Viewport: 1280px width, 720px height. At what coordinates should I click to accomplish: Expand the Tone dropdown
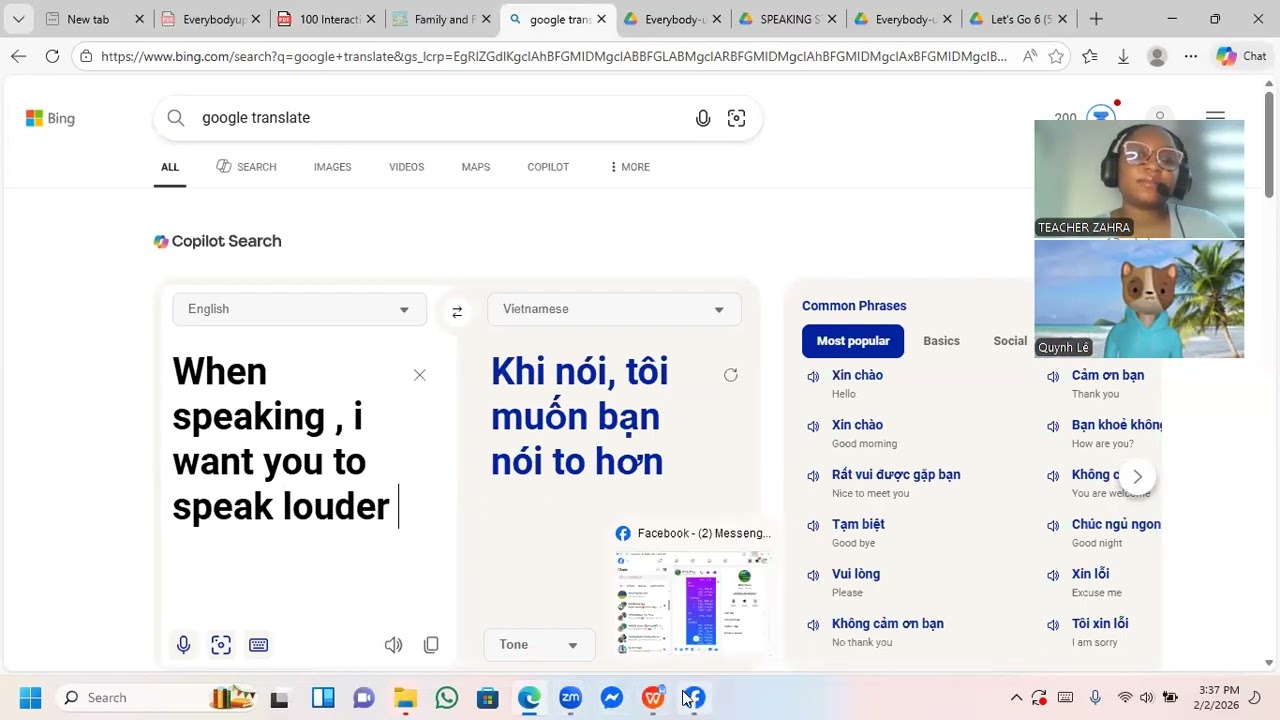click(x=539, y=645)
